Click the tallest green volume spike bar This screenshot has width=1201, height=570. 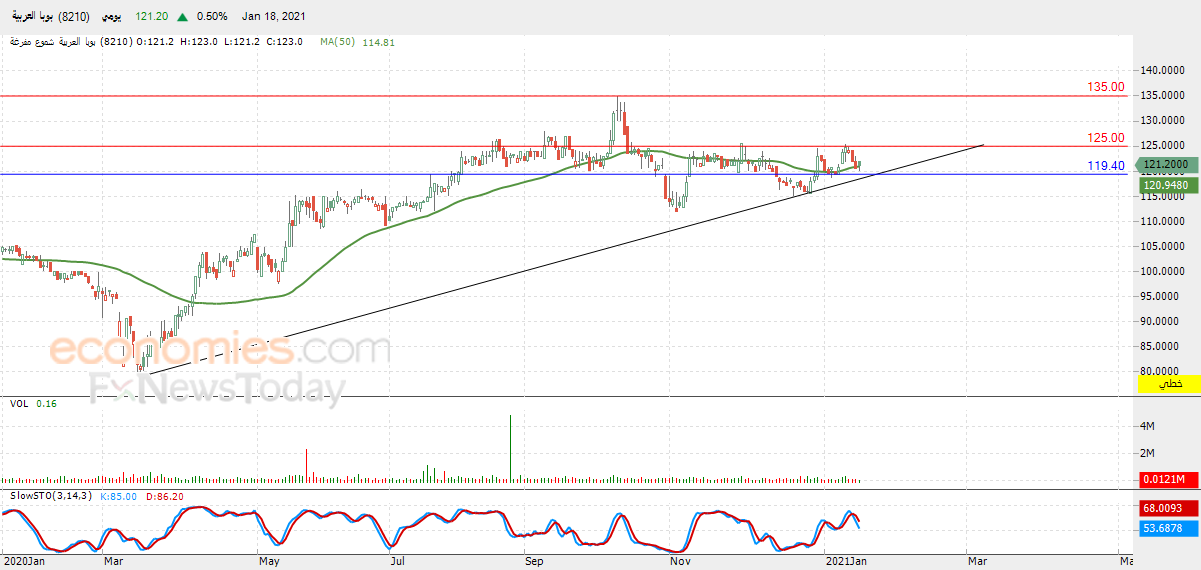tap(511, 449)
